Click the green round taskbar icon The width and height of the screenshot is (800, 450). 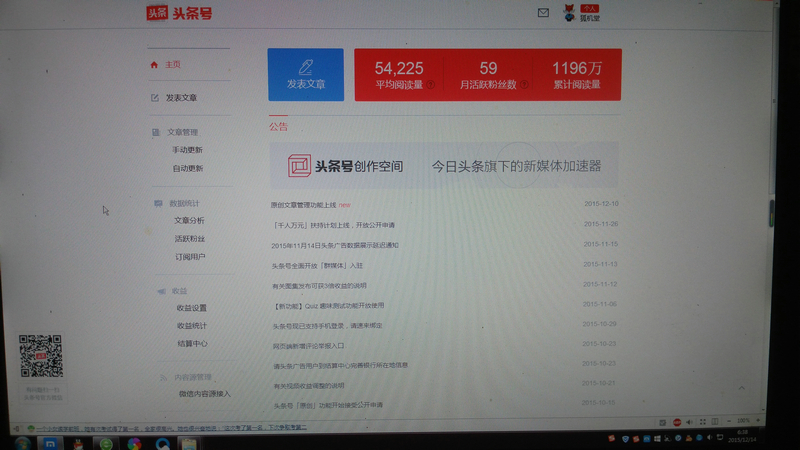click(x=106, y=444)
